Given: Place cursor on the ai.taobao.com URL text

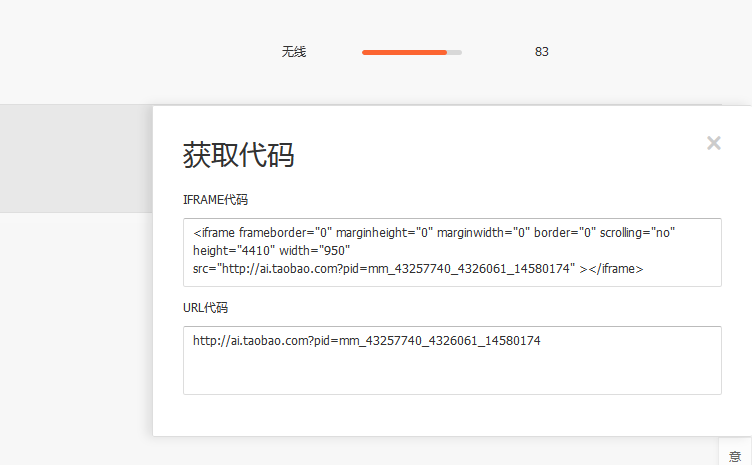Looking at the screenshot, I should pyautogui.click(x=366, y=341).
